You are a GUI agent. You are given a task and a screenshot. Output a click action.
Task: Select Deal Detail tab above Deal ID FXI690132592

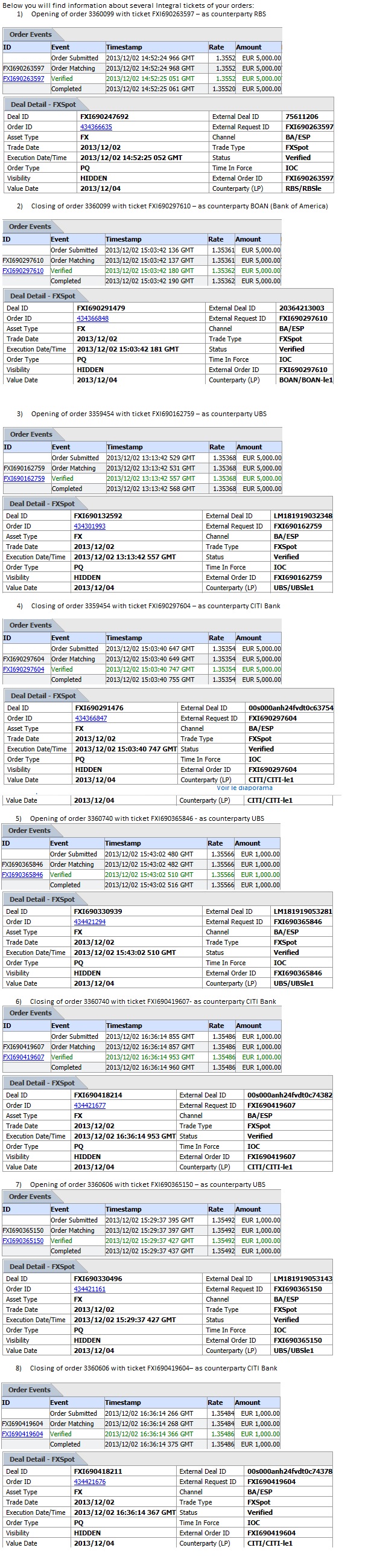tap(42, 503)
